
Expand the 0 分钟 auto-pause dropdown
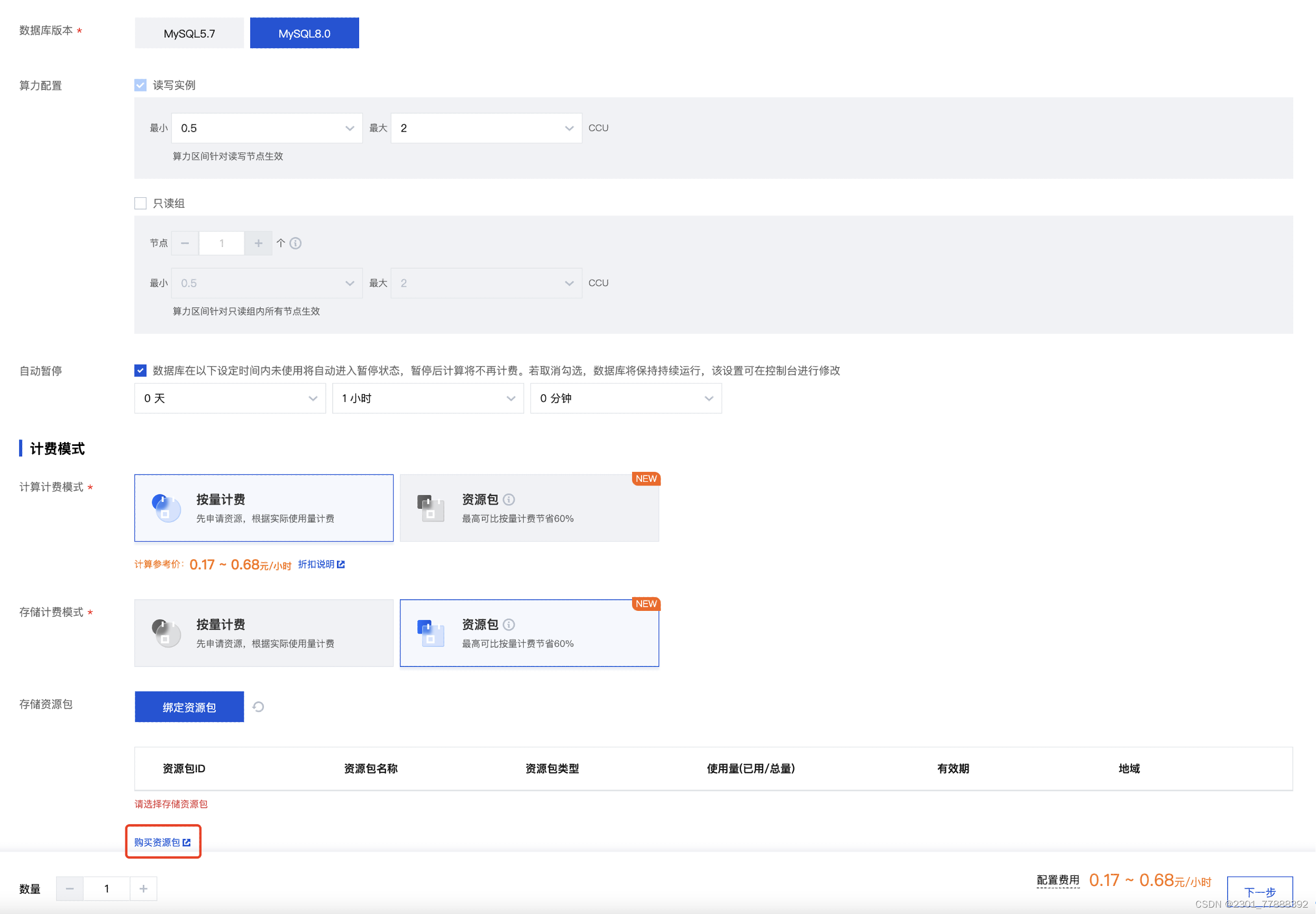tap(626, 399)
